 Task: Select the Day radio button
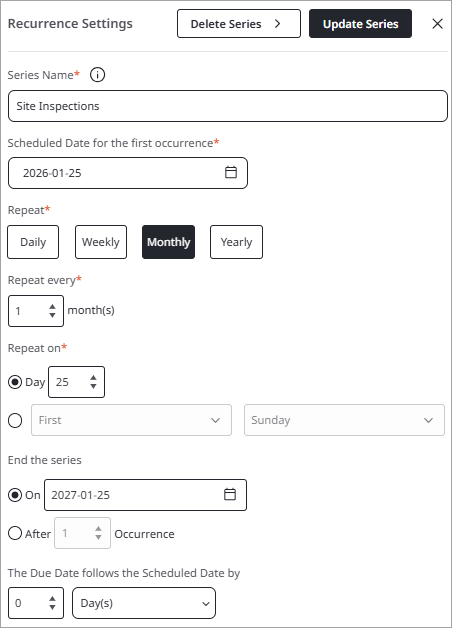point(15,382)
